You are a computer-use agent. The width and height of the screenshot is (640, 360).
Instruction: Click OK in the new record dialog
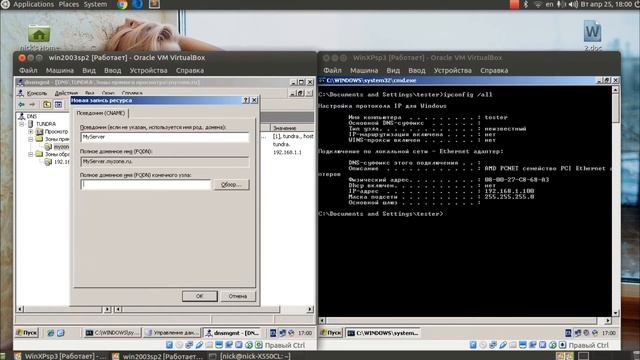point(200,296)
